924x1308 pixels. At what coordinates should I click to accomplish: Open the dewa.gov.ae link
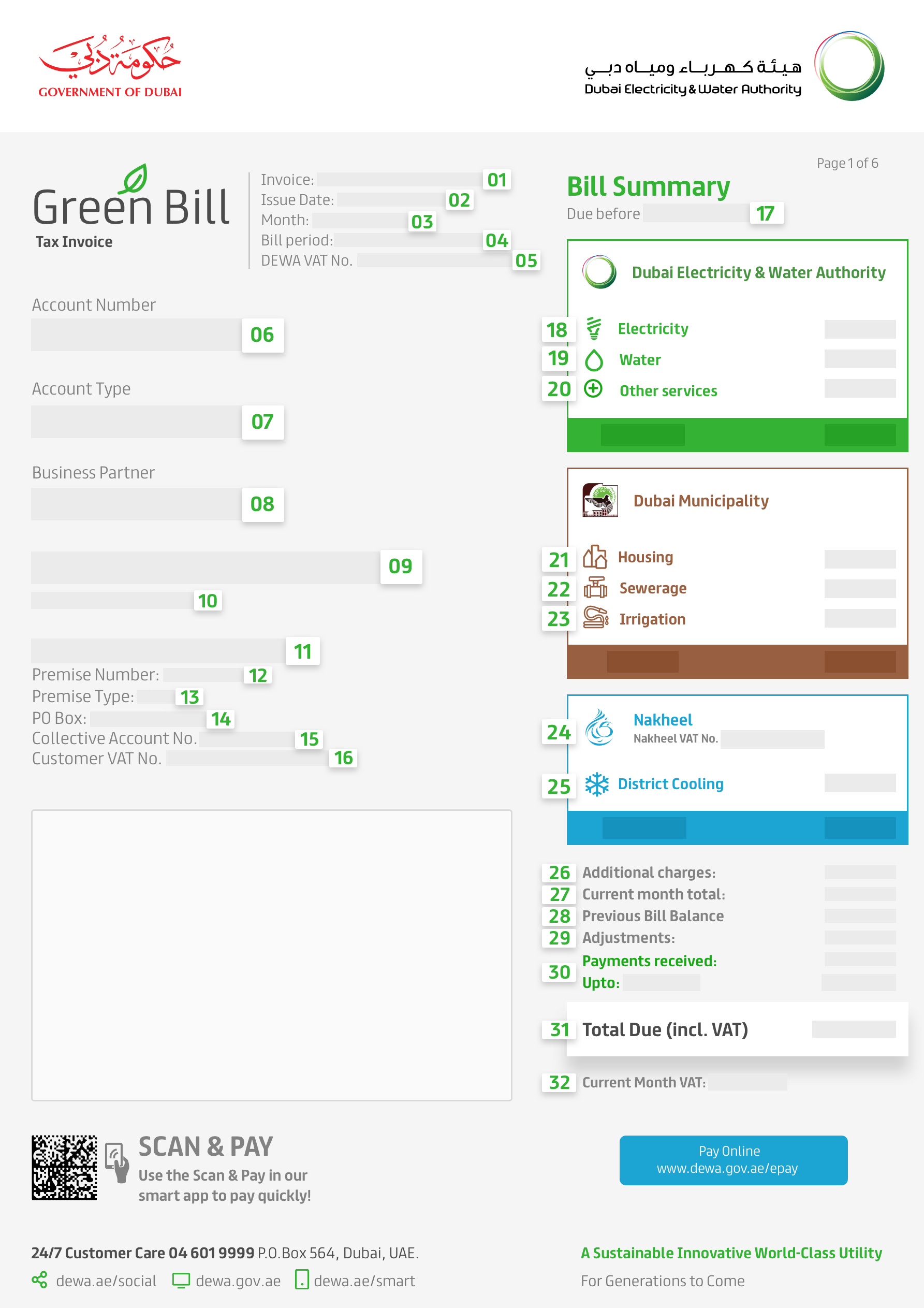(238, 1281)
